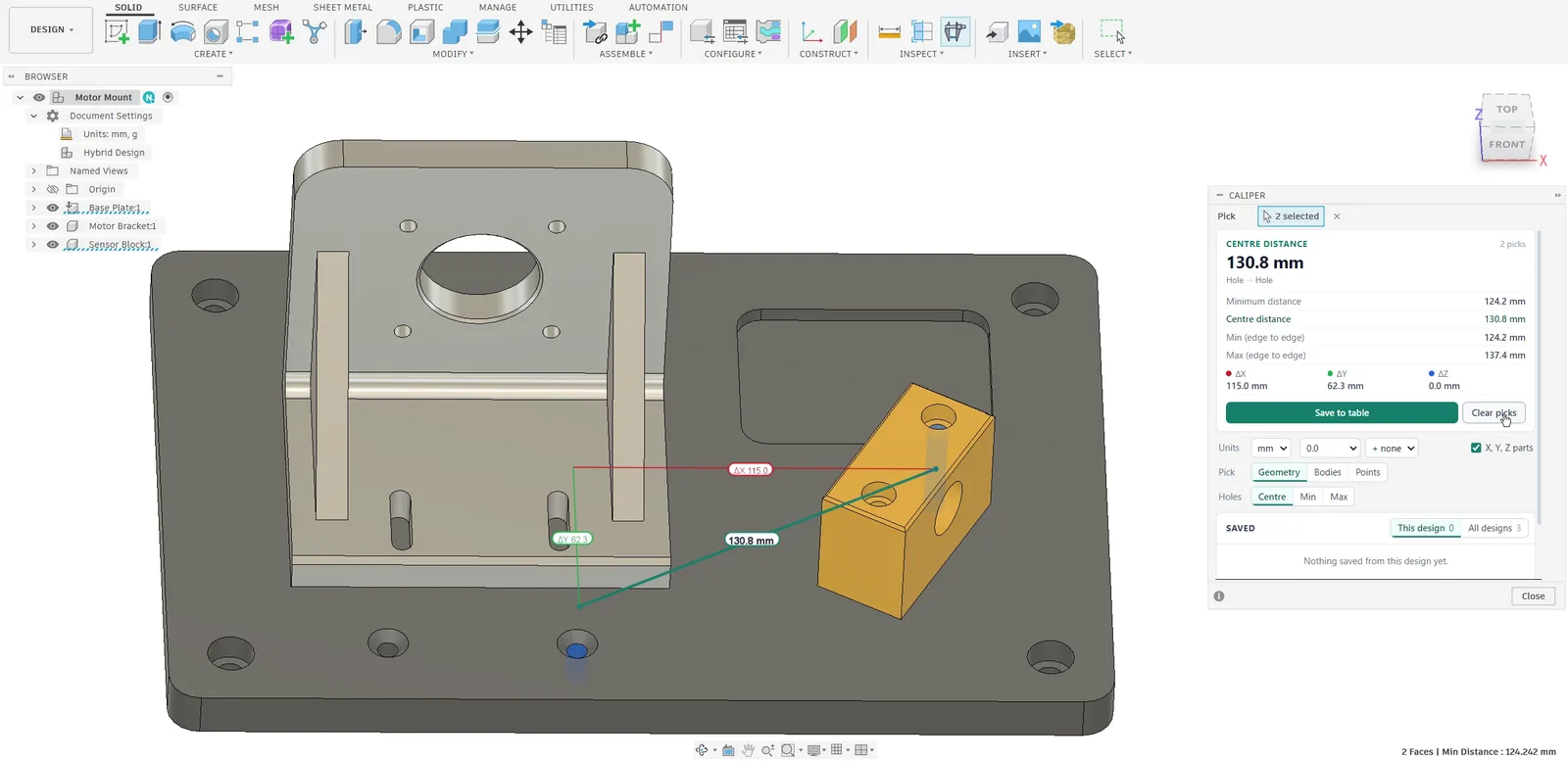The height and width of the screenshot is (761, 1568).
Task: Close the Caliper panel
Action: [x=1533, y=595]
